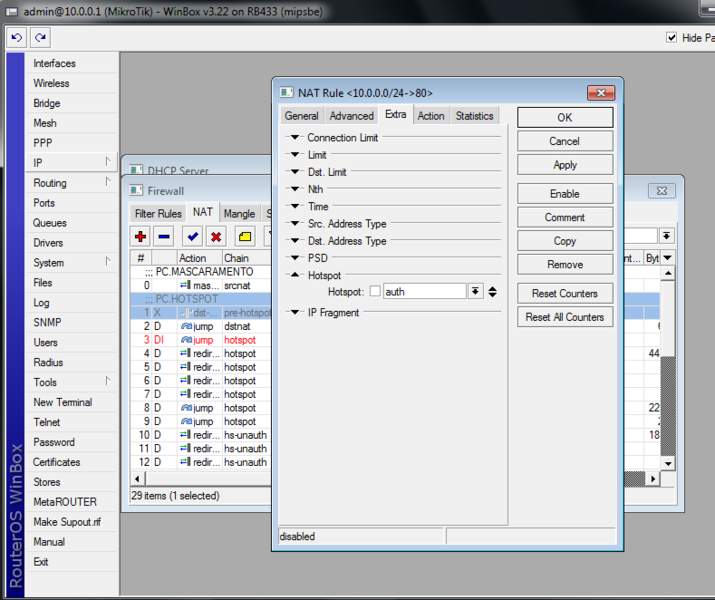Disable selected rule with red X icon
This screenshot has height=600, width=715.
pyautogui.click(x=216, y=236)
